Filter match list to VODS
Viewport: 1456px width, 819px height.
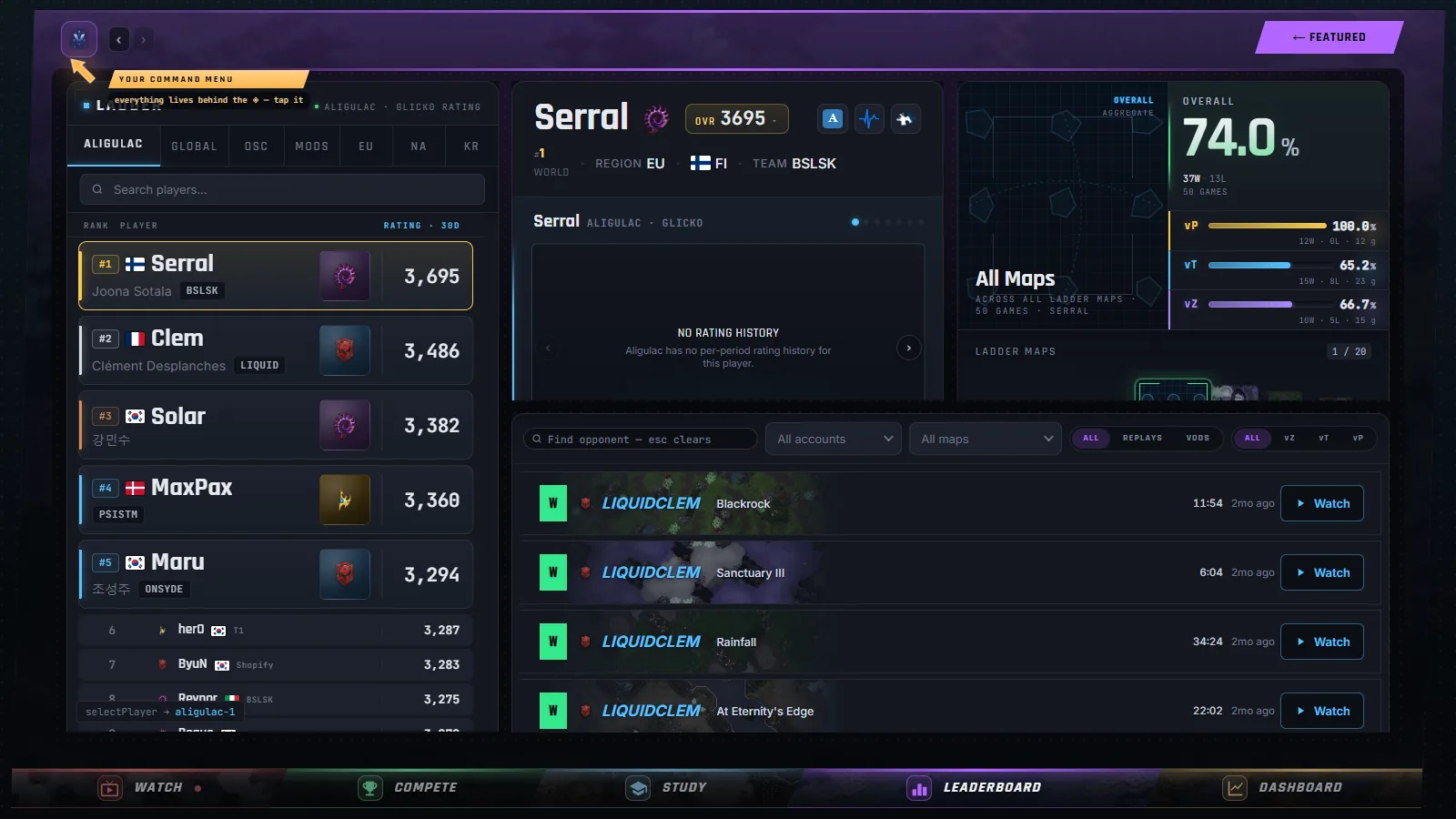(1198, 439)
